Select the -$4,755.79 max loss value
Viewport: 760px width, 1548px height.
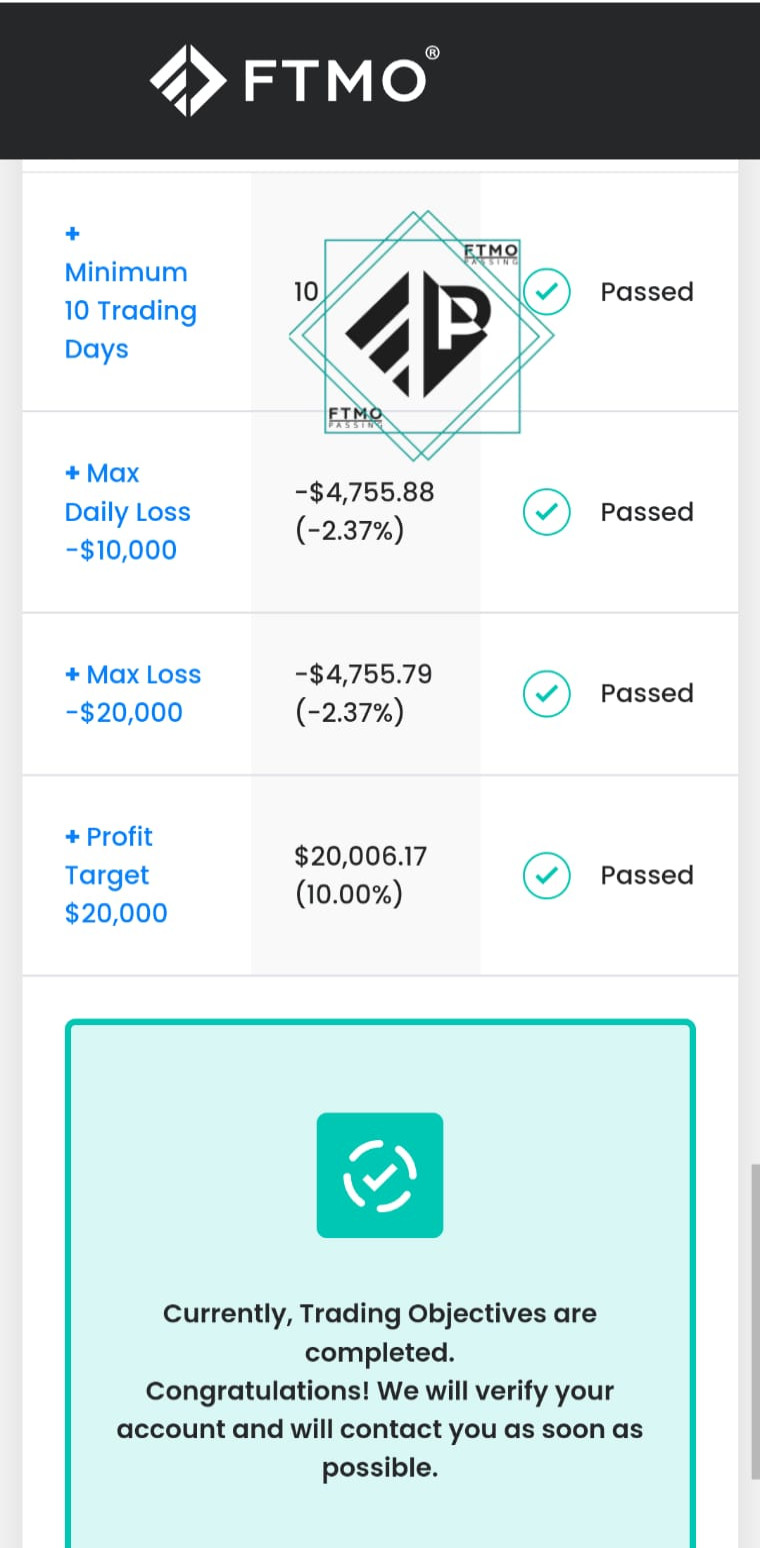coord(363,674)
